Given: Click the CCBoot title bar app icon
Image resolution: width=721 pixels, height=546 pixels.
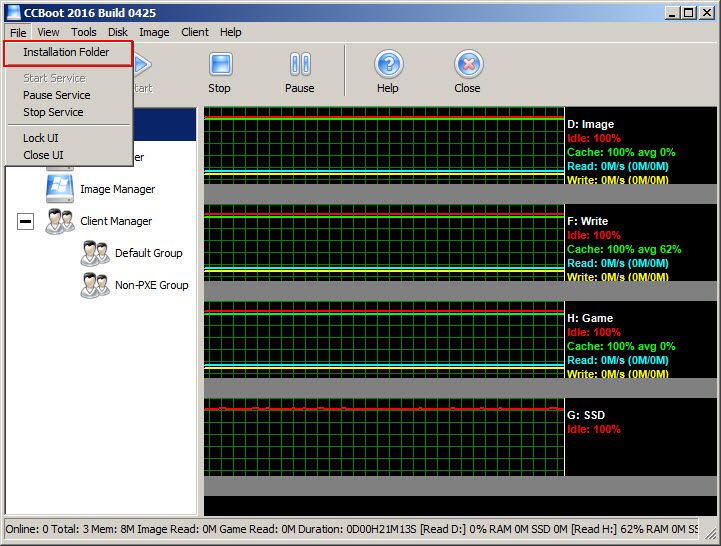Looking at the screenshot, I should 13,12.
